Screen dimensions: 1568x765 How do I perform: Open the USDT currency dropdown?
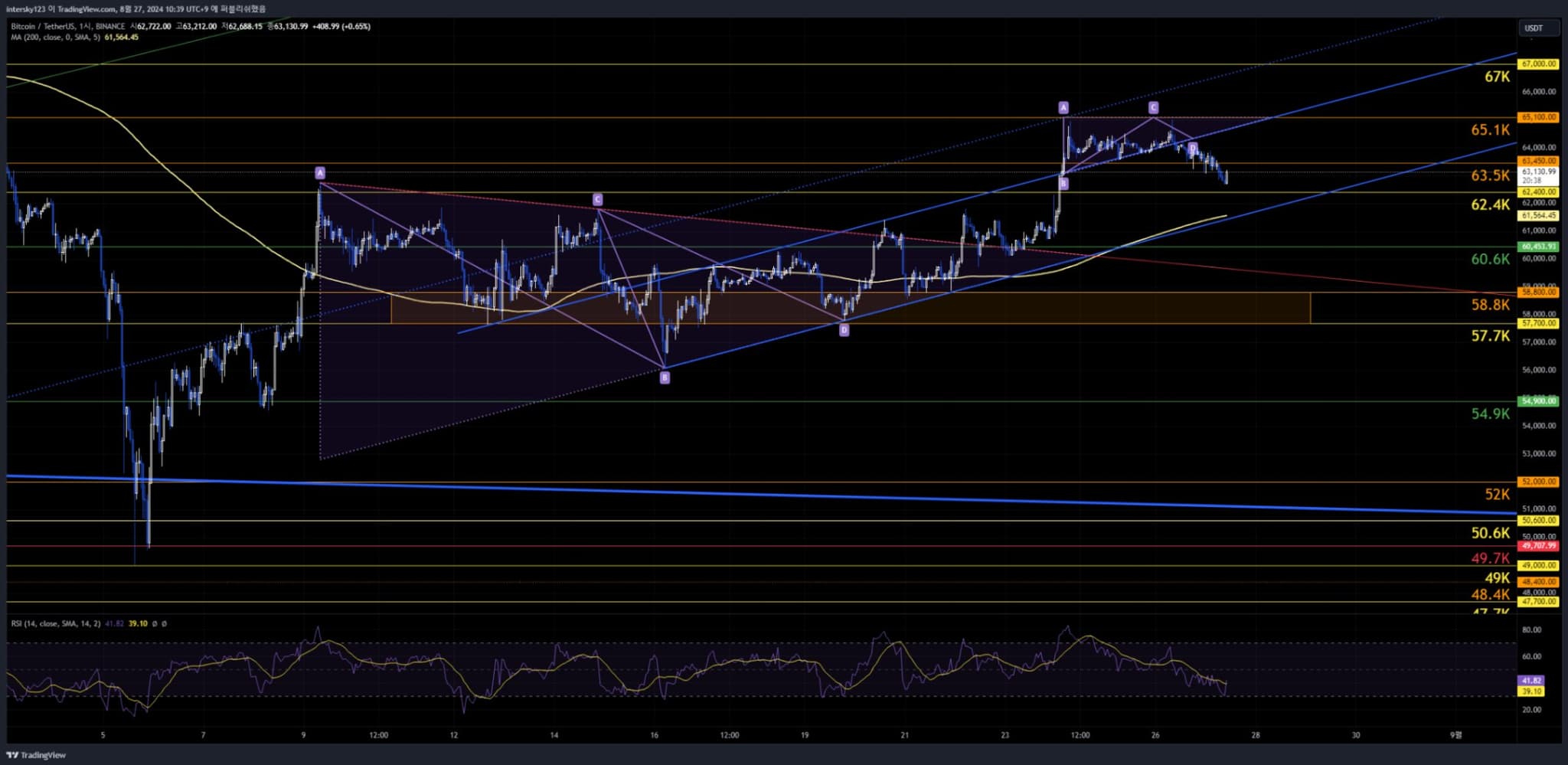(1538, 28)
